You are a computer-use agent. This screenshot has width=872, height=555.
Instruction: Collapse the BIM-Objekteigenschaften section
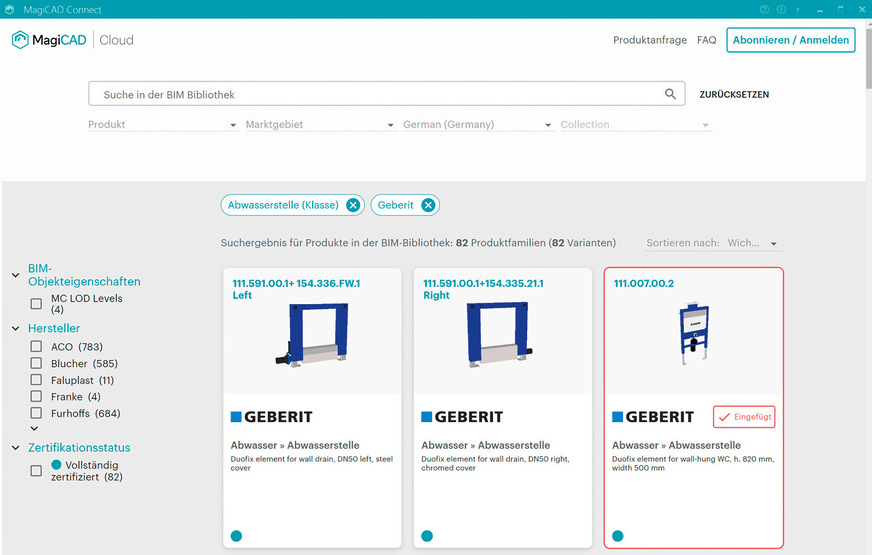click(x=16, y=275)
